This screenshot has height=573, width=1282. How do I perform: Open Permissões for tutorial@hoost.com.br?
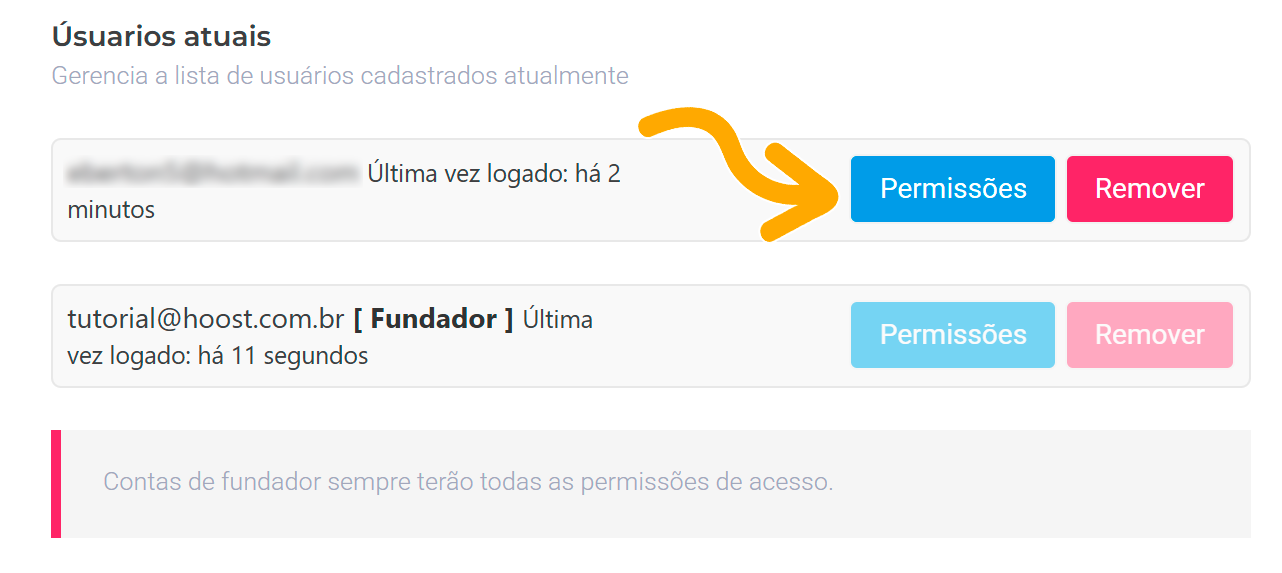click(952, 335)
